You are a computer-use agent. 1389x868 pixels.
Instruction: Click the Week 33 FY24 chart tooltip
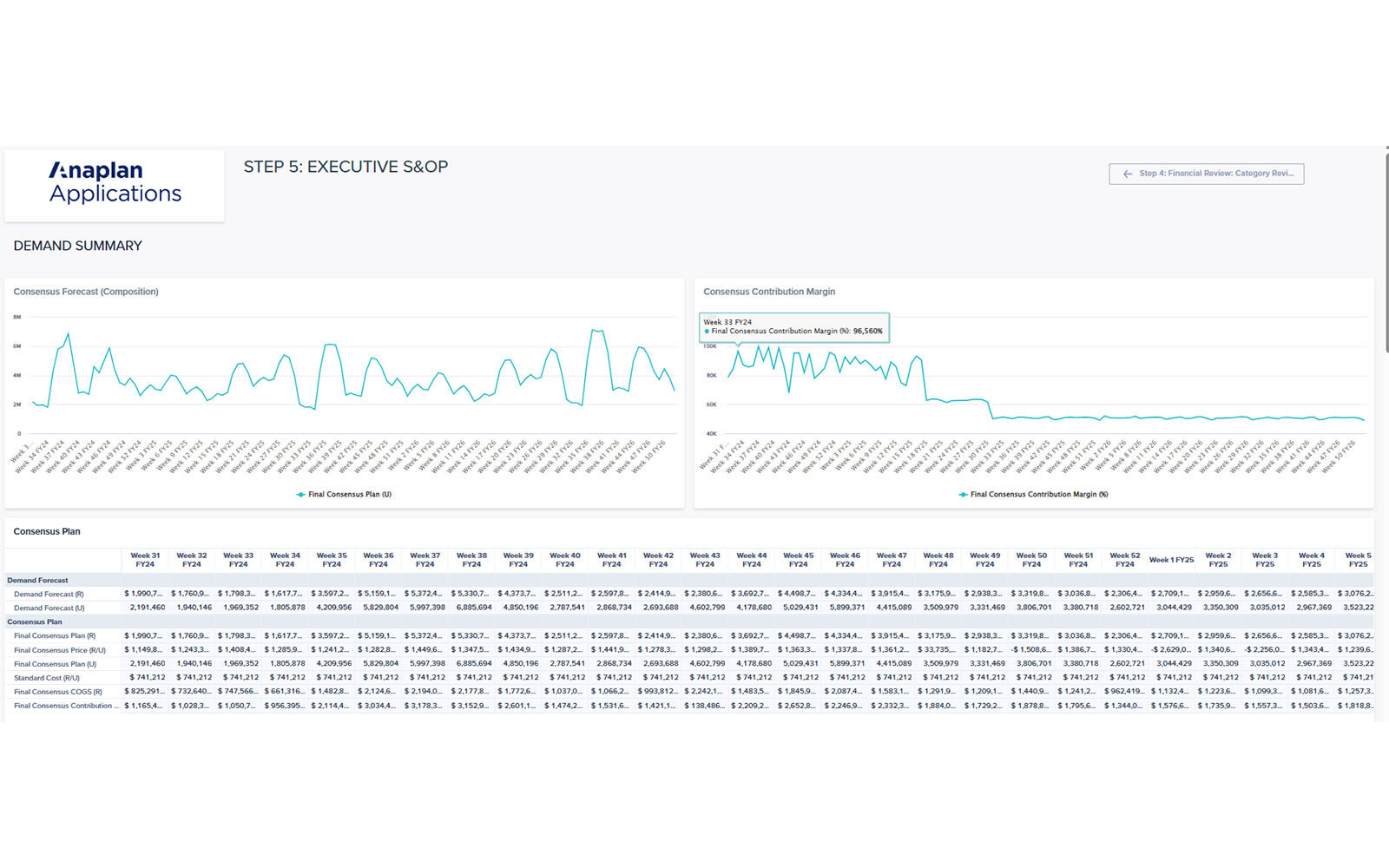793,326
